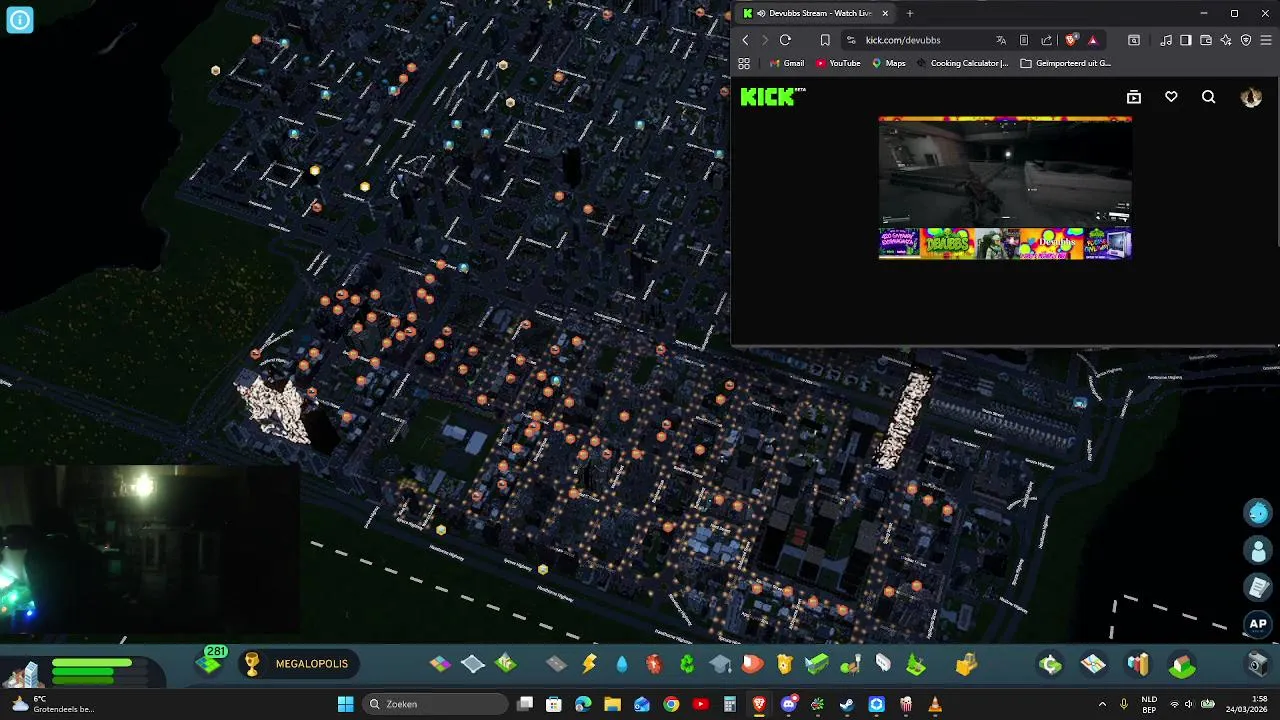Open the NLD keyboard language switcher
The width and height of the screenshot is (1280, 720).
(1149, 704)
